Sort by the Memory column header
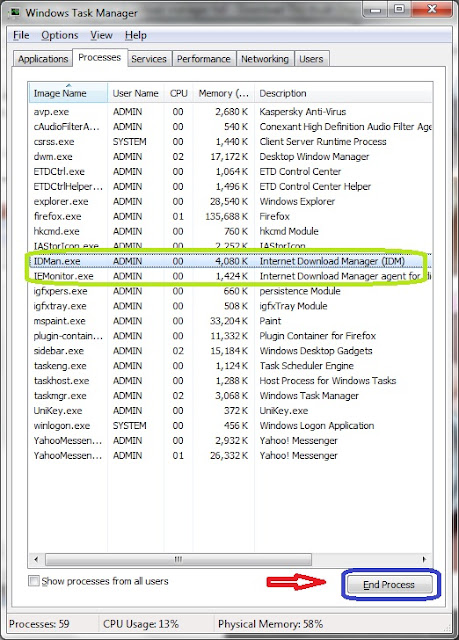459x640 pixels. pos(224,93)
